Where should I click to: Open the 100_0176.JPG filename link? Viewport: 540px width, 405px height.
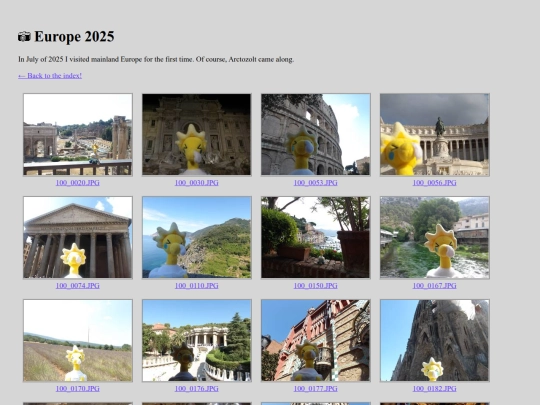[197, 388]
